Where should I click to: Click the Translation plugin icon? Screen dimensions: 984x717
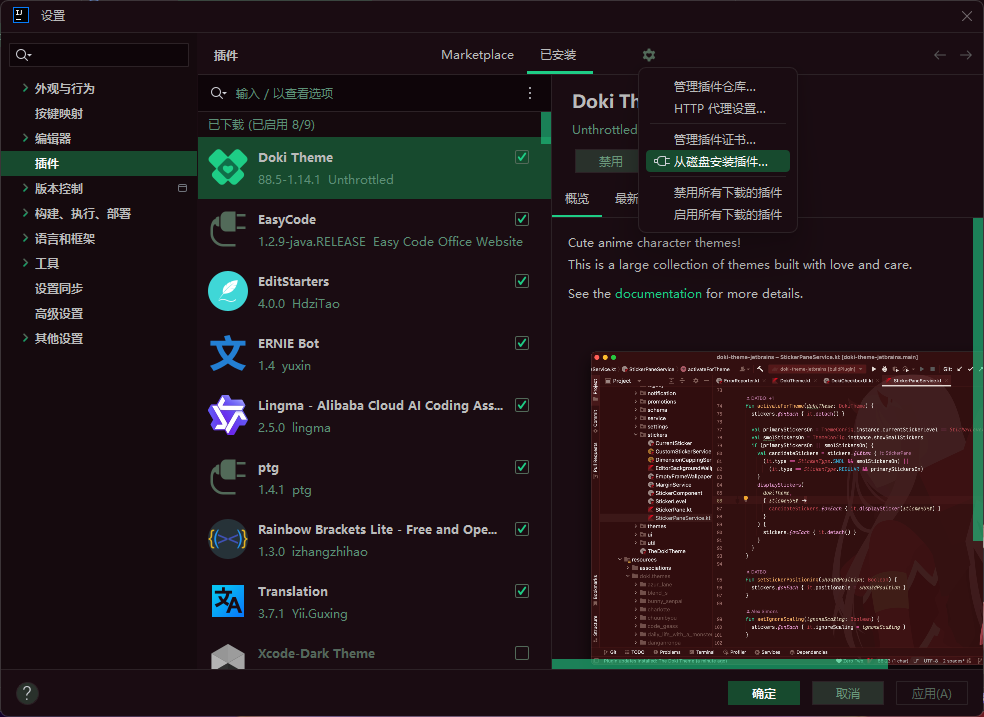click(x=227, y=601)
